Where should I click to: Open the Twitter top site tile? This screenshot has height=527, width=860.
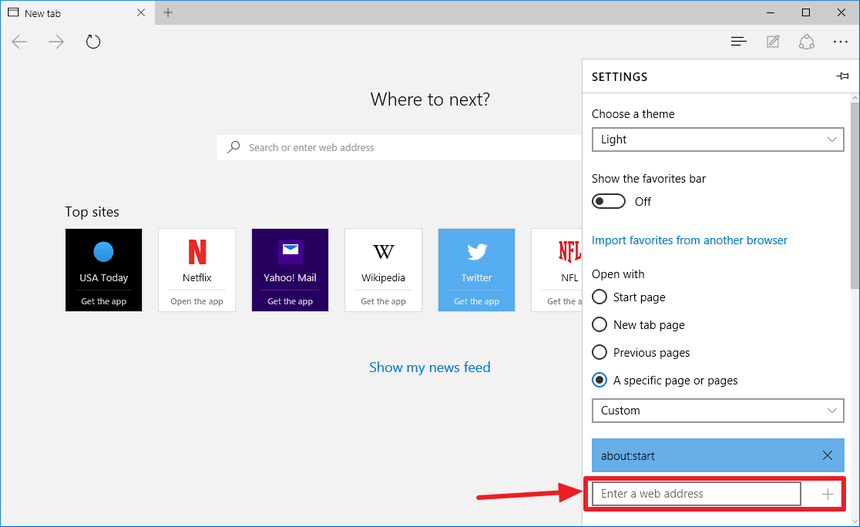point(477,270)
